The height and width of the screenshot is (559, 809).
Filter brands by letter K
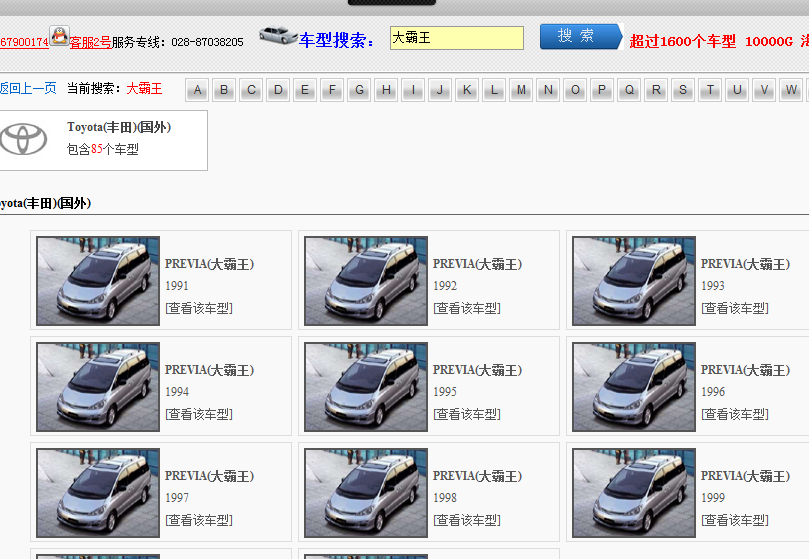pos(467,90)
